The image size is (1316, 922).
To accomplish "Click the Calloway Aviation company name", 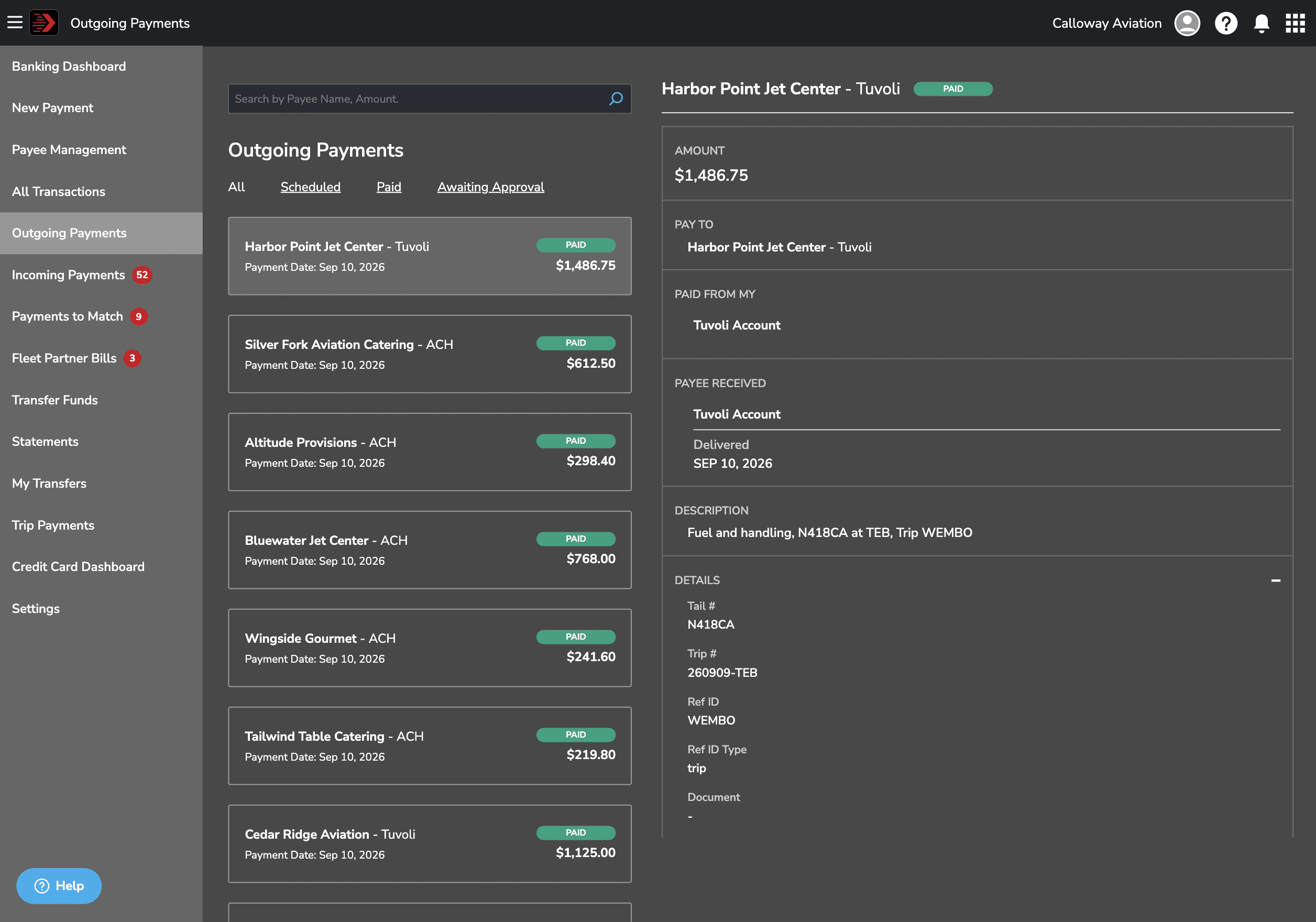I will pos(1107,24).
